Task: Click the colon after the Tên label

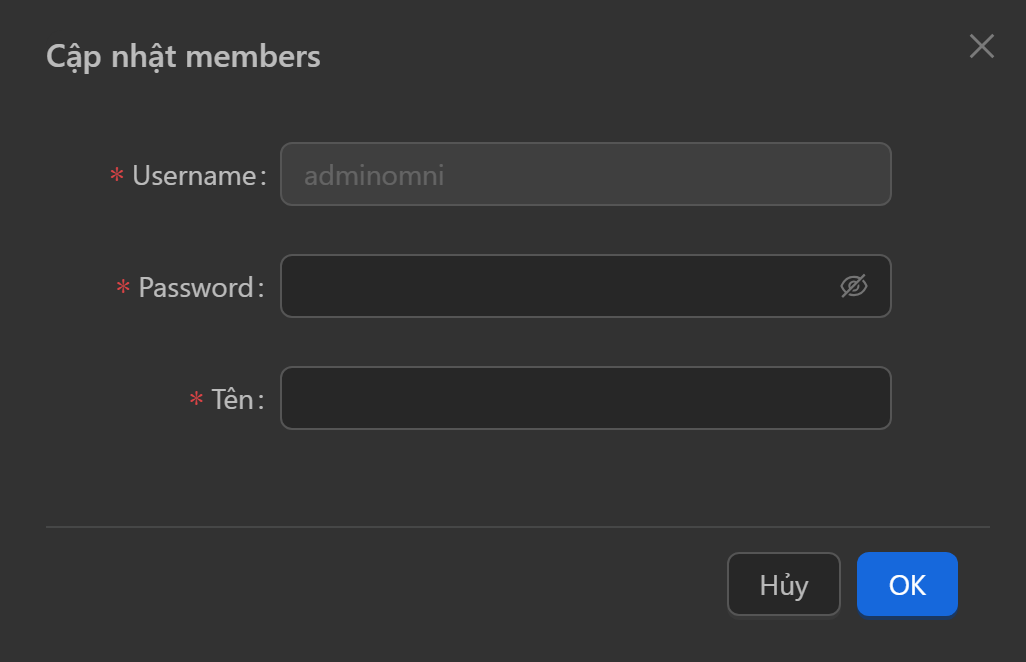Action: tap(260, 402)
